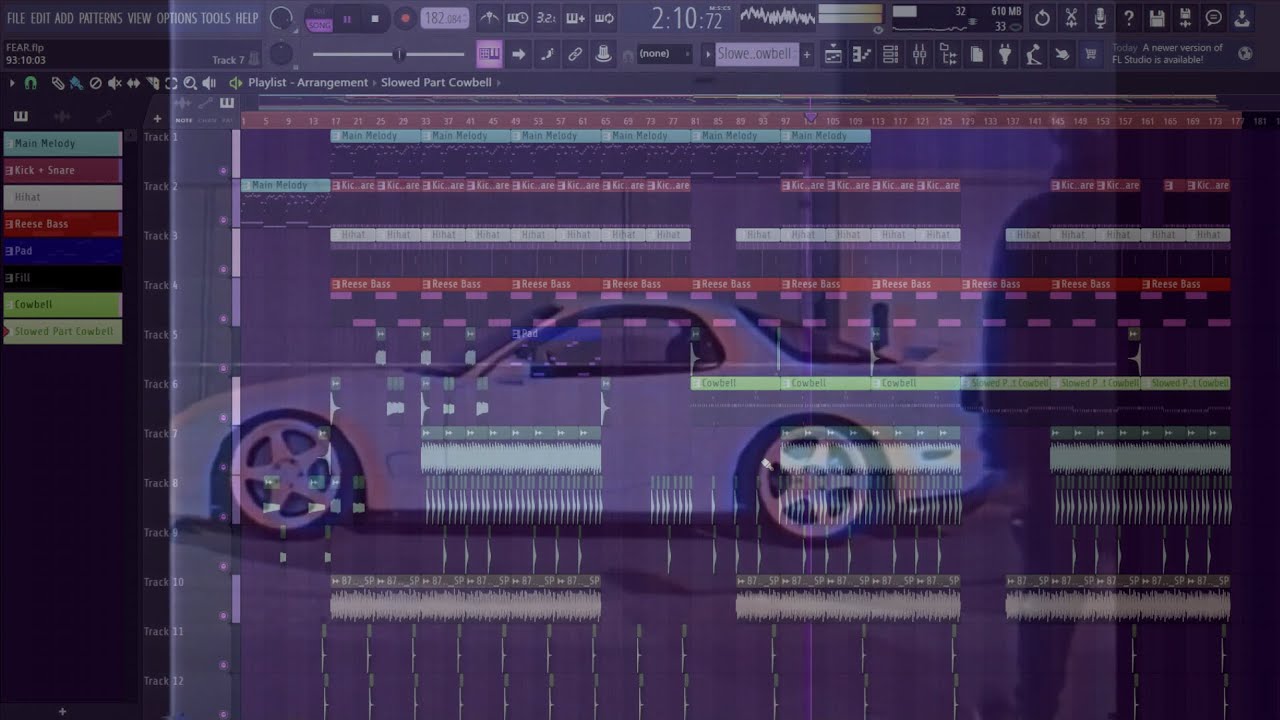The height and width of the screenshot is (720, 1280).
Task: Add a new pattern with plus button
Action: tap(806, 54)
